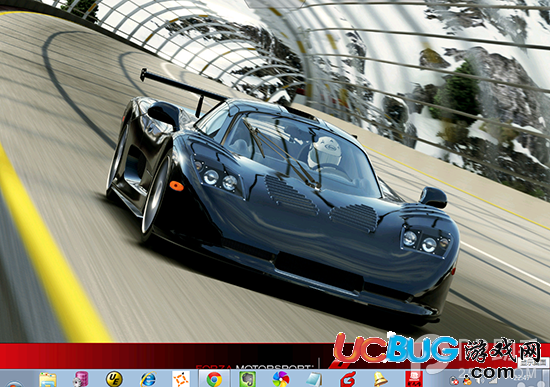Viewport: 550px width, 387px height.
Task: Open the notepad taskbar icon
Action: click(x=314, y=379)
